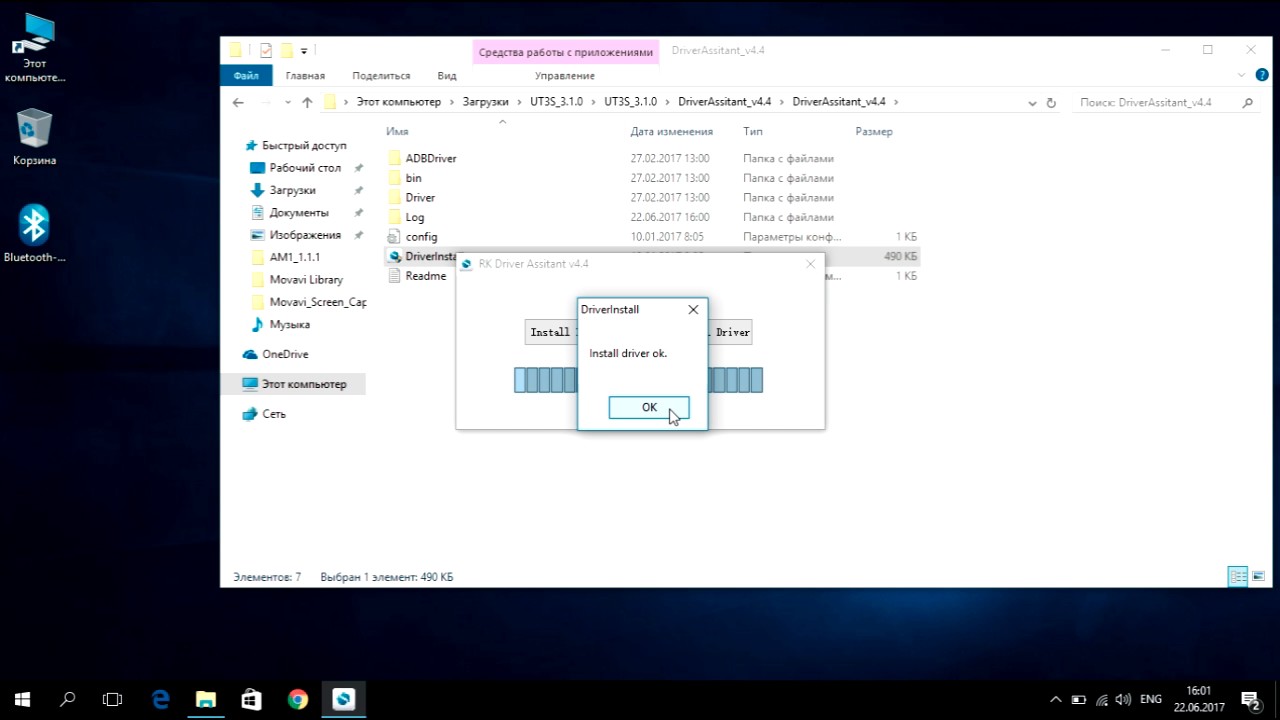Open the Главная ribbon tab
The width and height of the screenshot is (1280, 720).
point(305,76)
